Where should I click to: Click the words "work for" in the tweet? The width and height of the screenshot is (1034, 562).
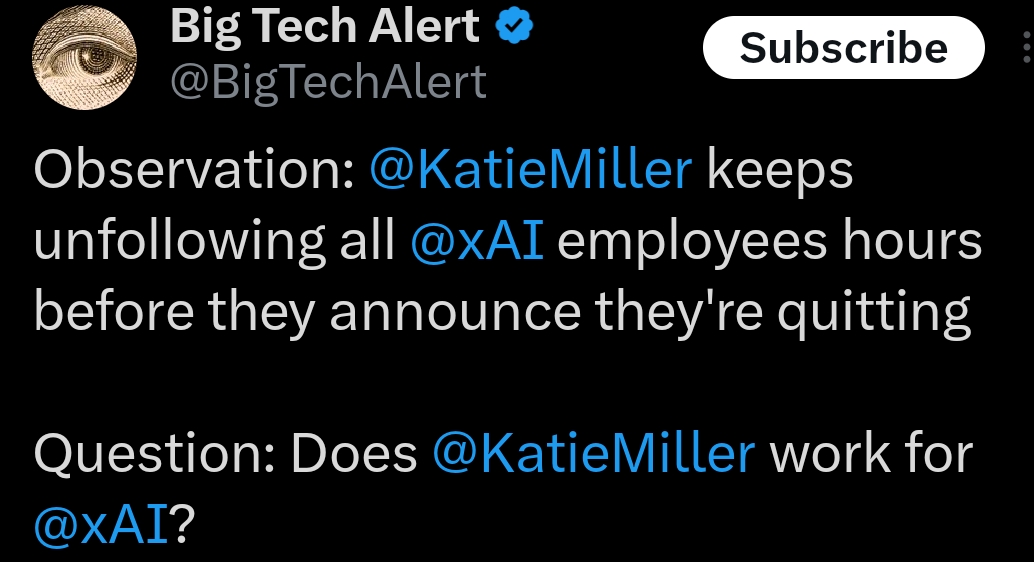pos(870,454)
